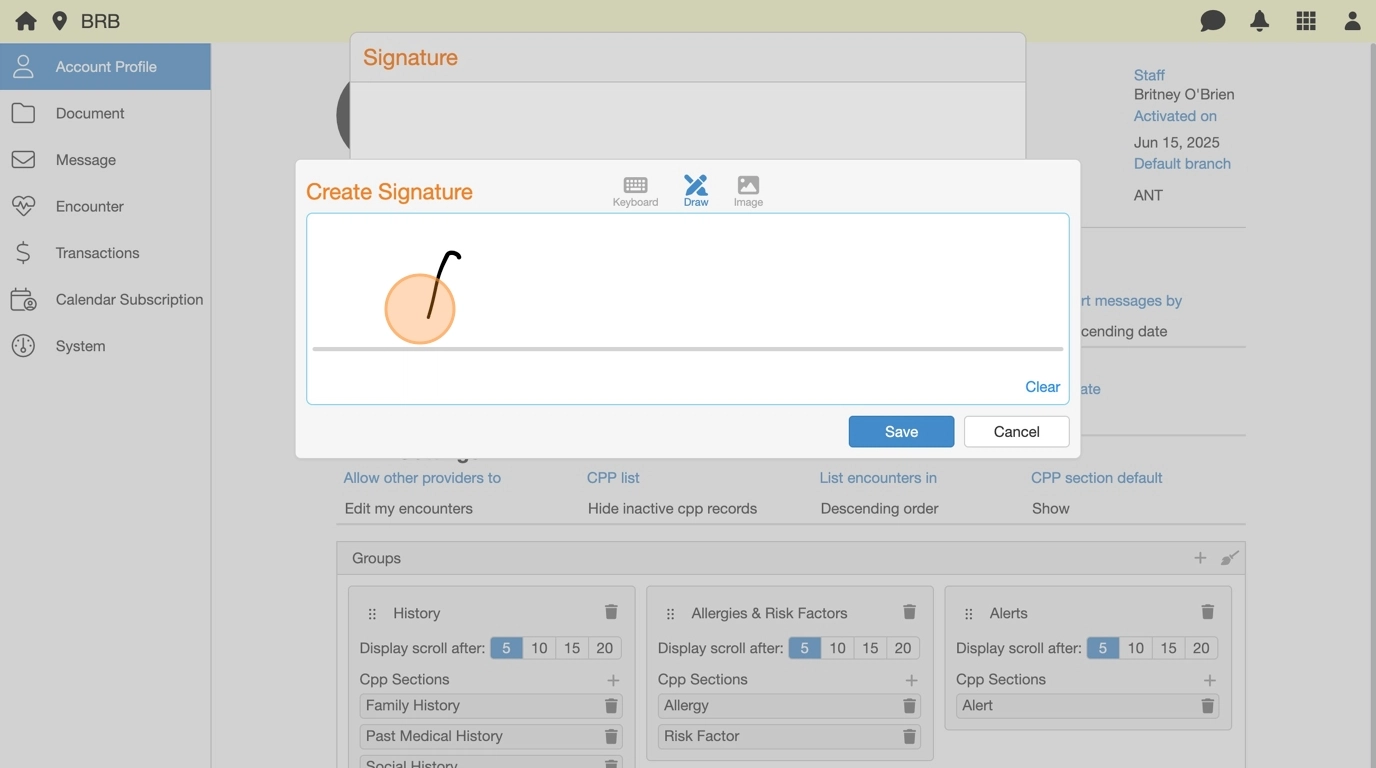Clear the signature drawing
Image resolution: width=1376 pixels, height=768 pixels.
tap(1042, 387)
